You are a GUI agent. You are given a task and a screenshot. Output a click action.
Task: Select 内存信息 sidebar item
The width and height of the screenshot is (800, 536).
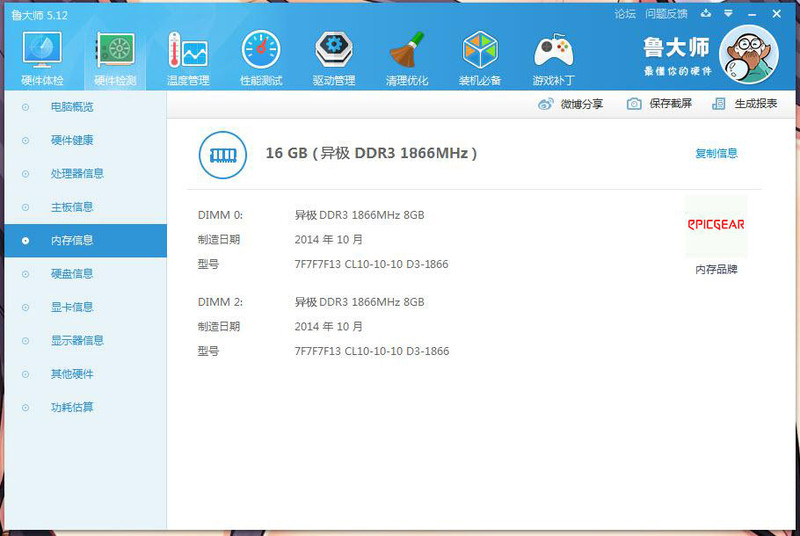(x=85, y=240)
